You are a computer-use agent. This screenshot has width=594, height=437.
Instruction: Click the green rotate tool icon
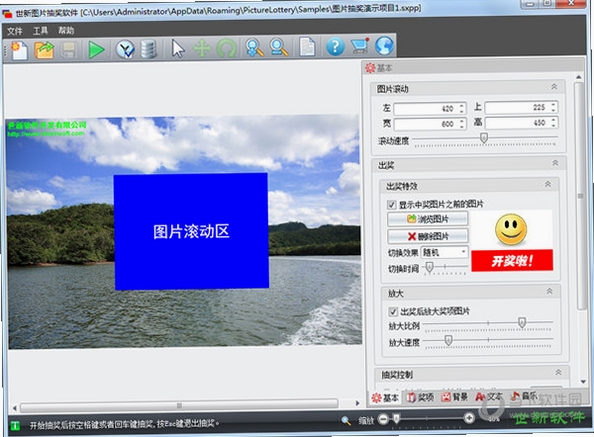pyautogui.click(x=227, y=49)
